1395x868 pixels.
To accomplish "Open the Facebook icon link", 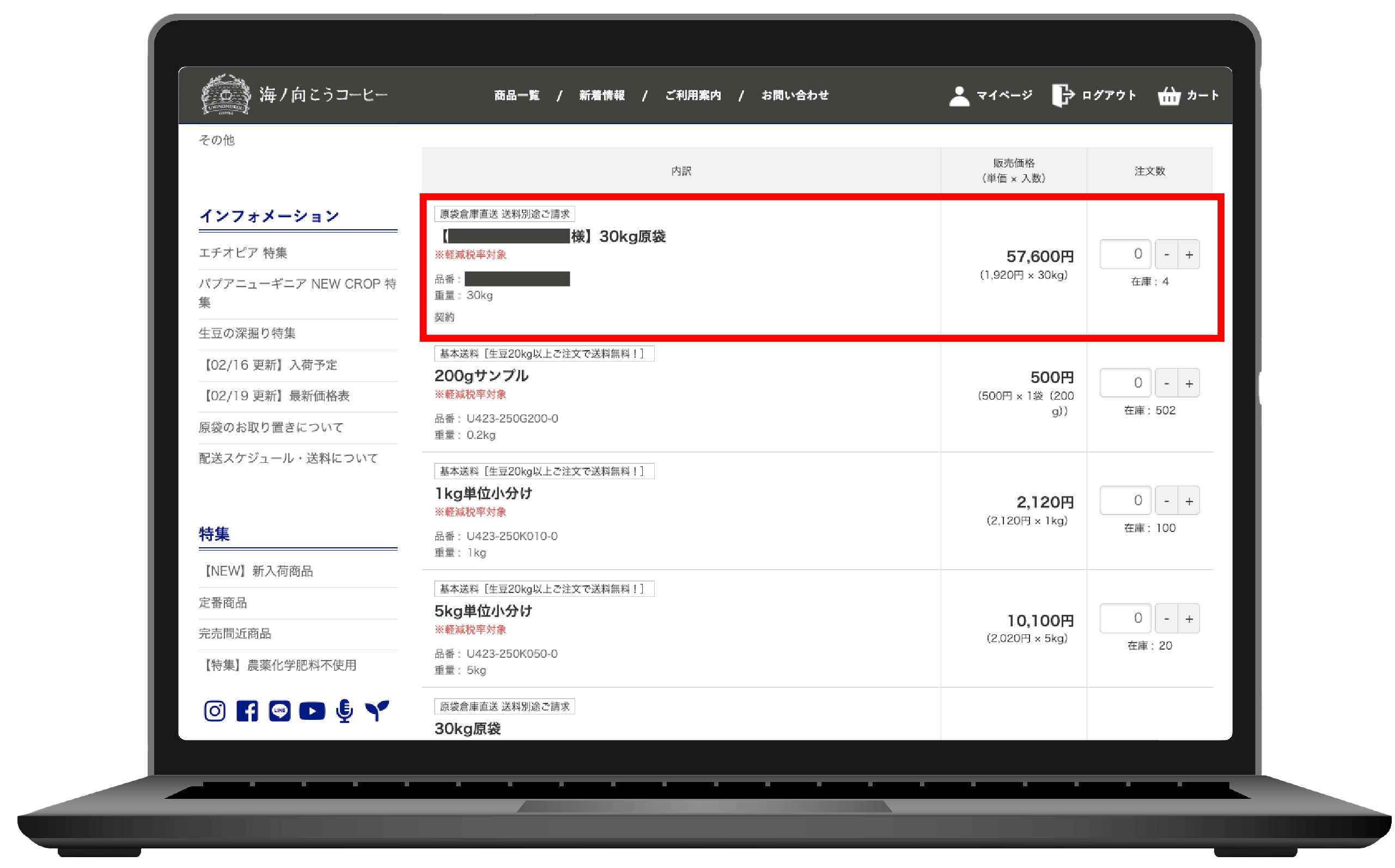I will (247, 711).
